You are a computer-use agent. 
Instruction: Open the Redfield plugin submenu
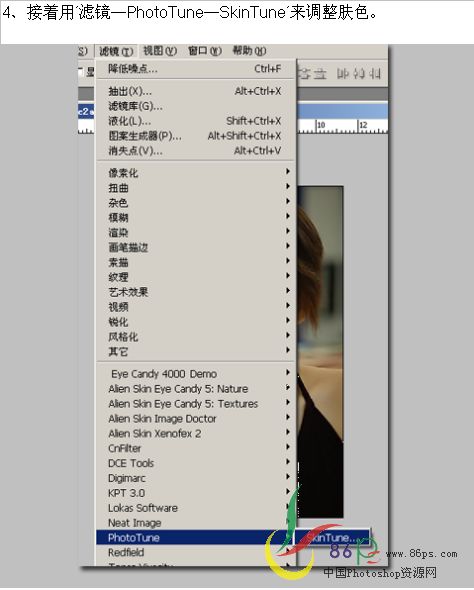(196, 552)
